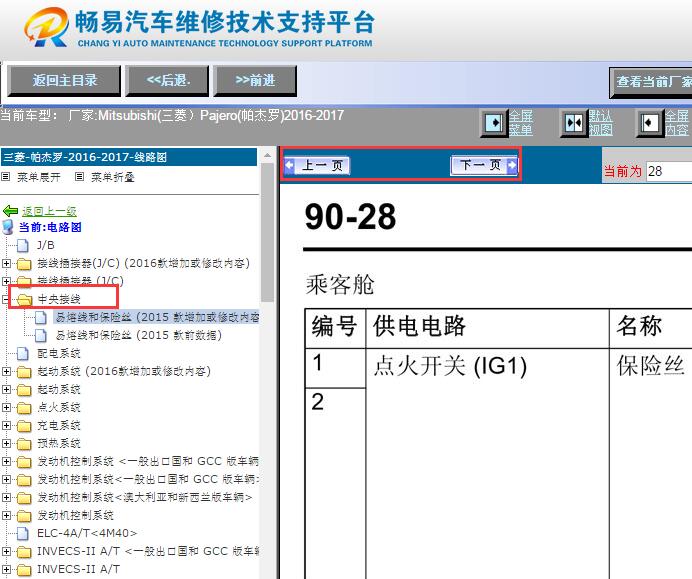Click the 预热系统 folder icon

pos(24,444)
